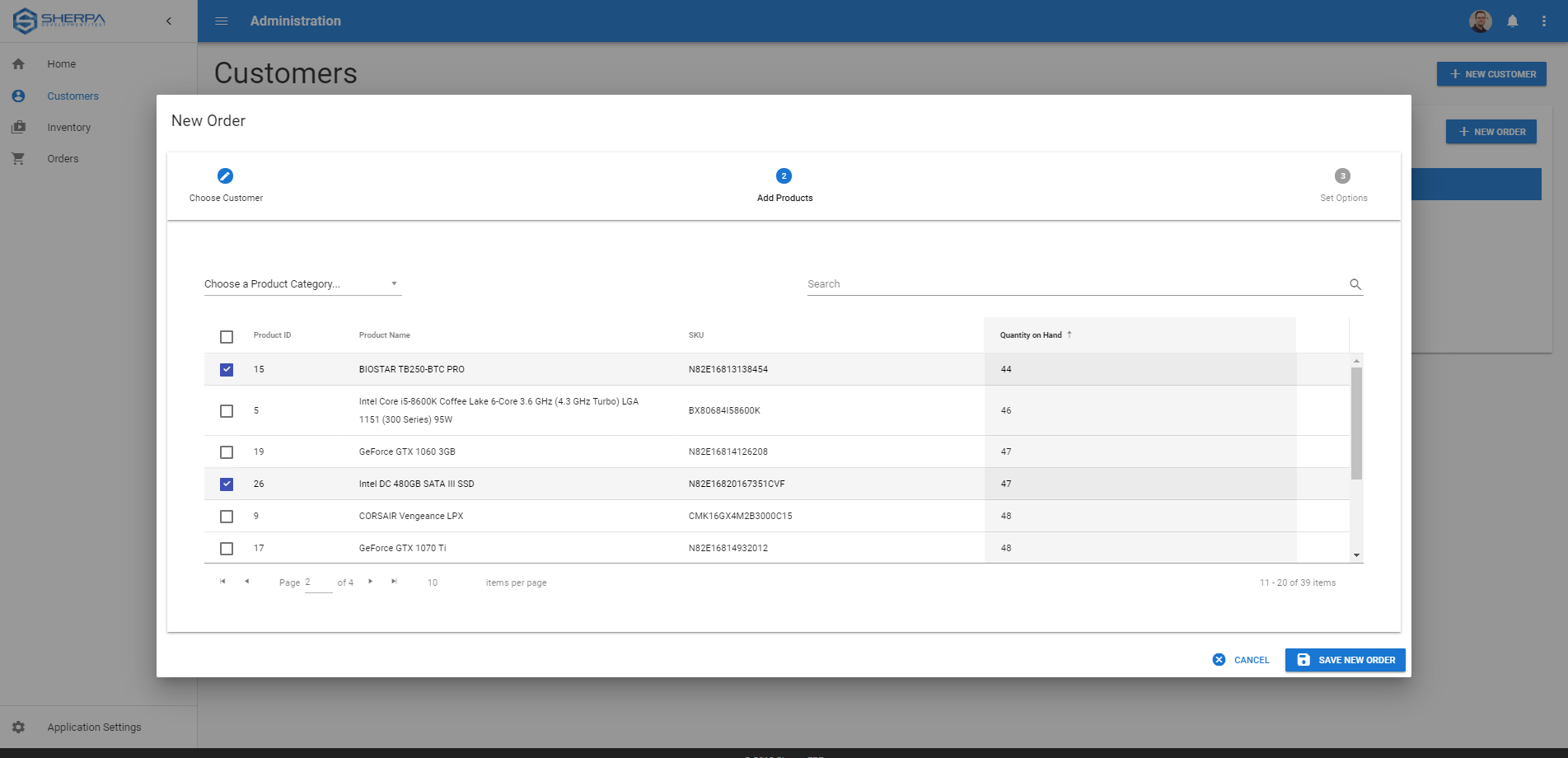Image resolution: width=1568 pixels, height=758 pixels.
Task: Select the header checkbox to choose all products
Action: point(227,337)
